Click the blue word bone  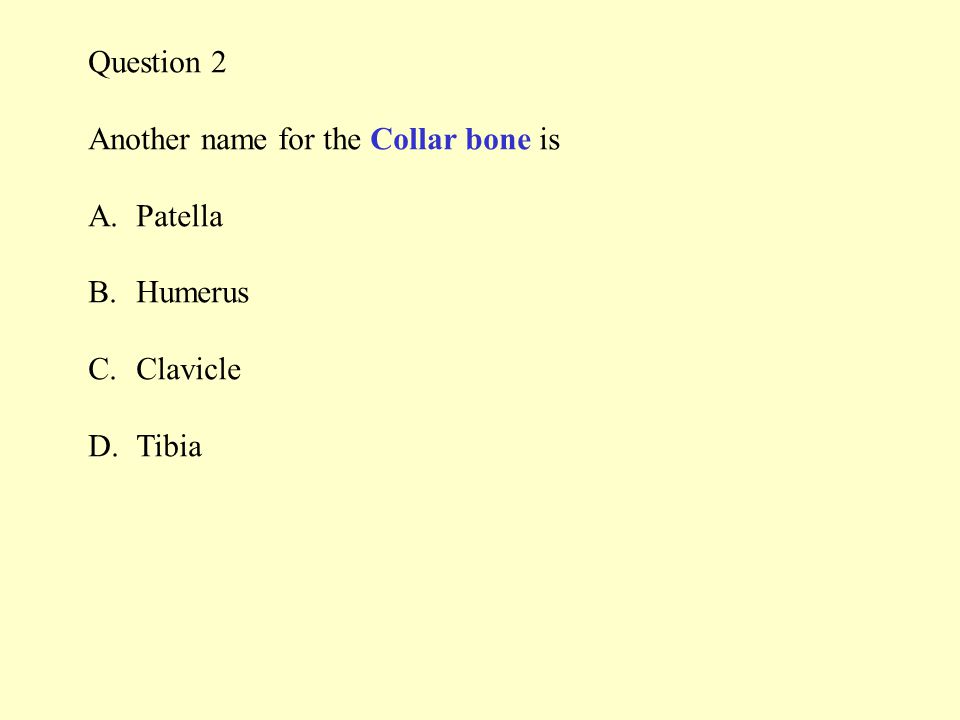pos(498,139)
